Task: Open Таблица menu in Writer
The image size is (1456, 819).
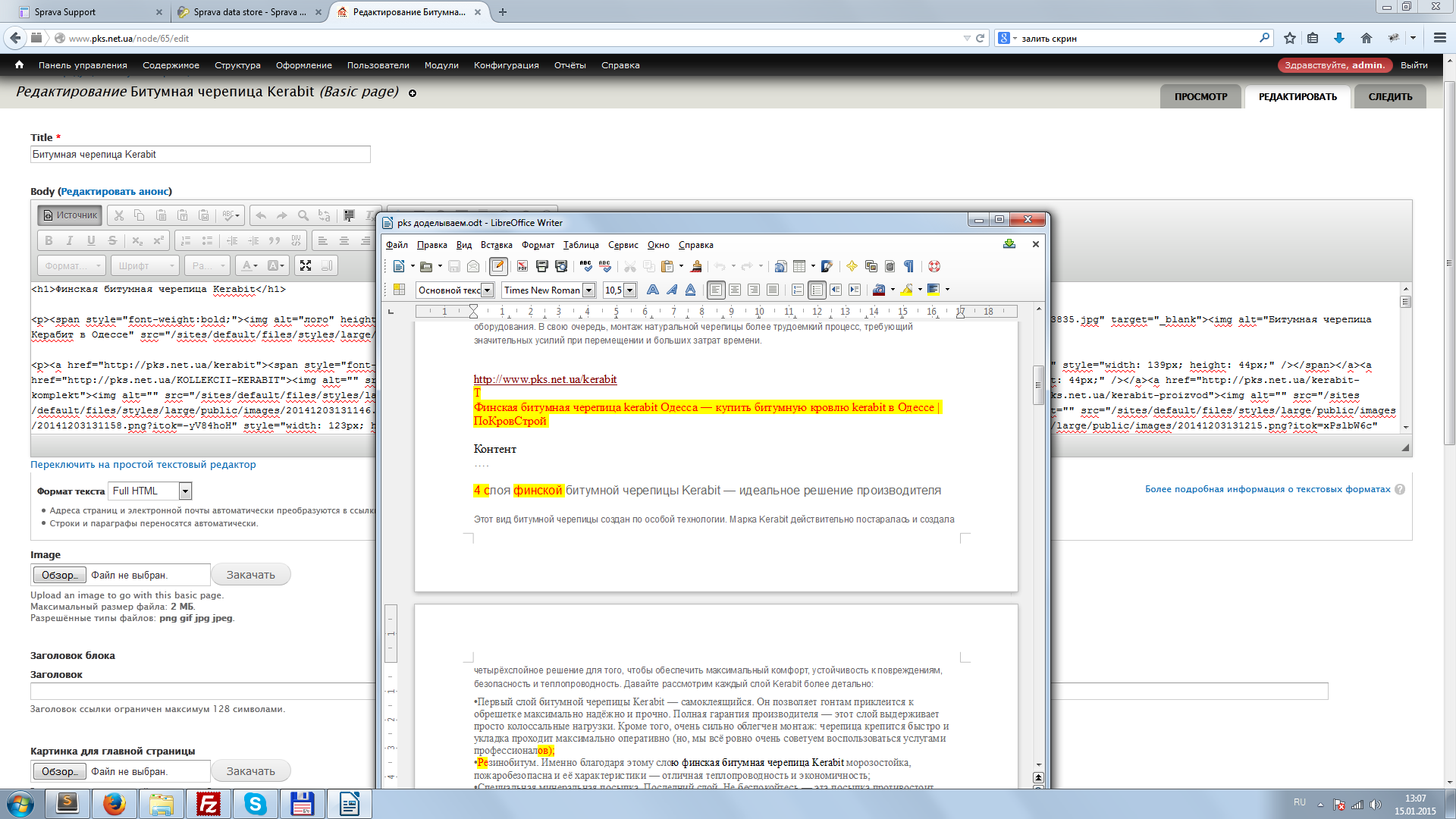Action: click(581, 245)
